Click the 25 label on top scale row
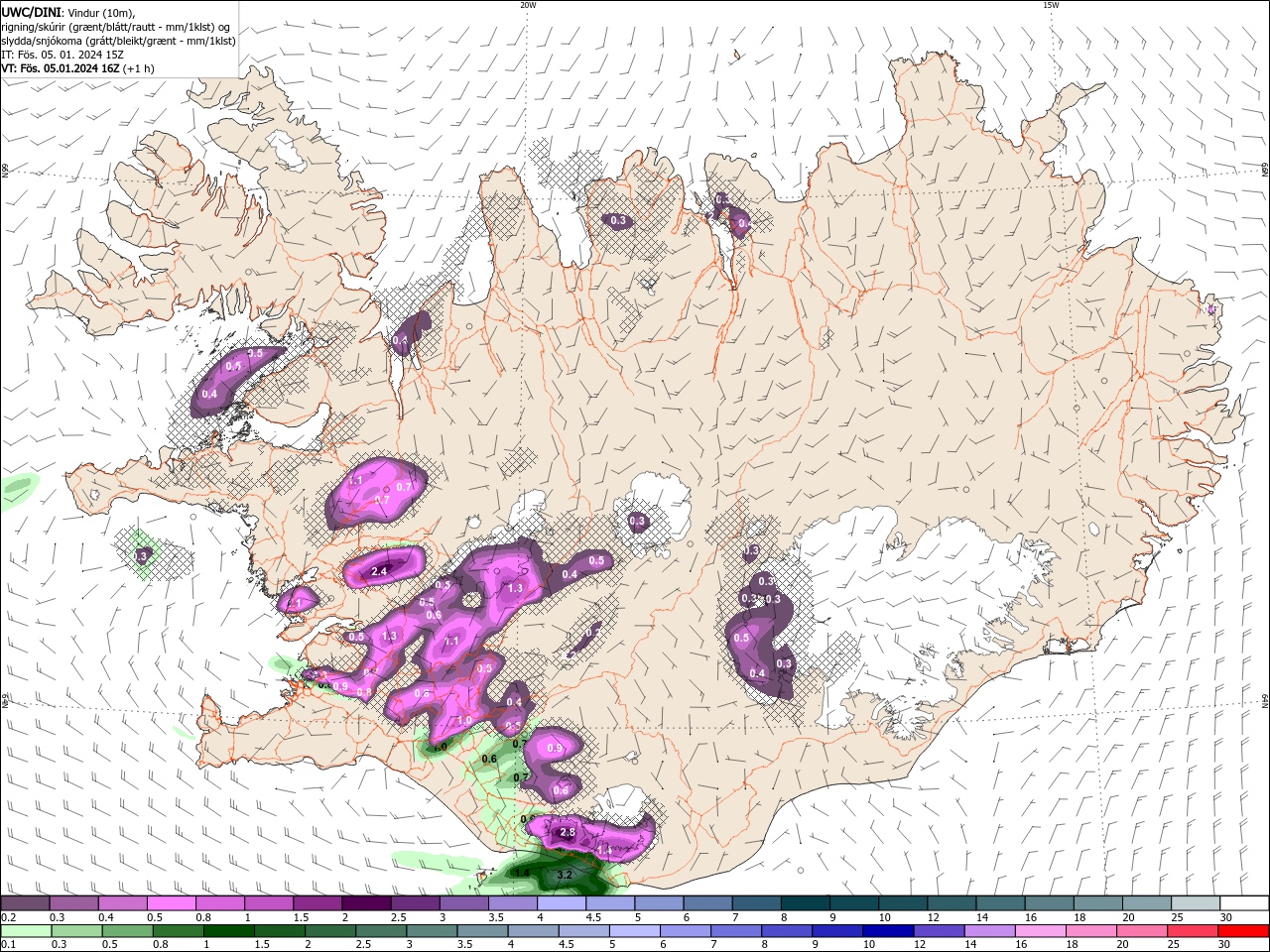Screen dimensions: 1270x952 1177,917
